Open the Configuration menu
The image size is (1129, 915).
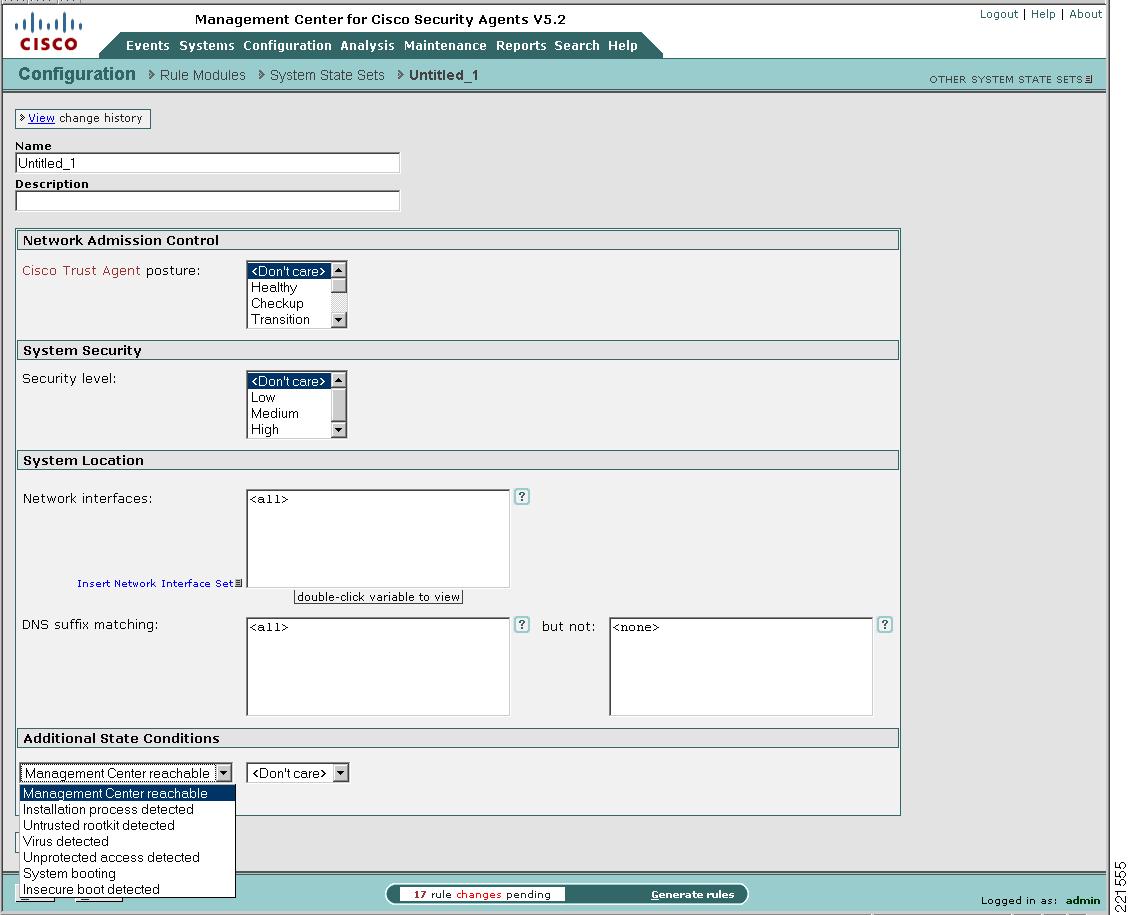coord(287,45)
